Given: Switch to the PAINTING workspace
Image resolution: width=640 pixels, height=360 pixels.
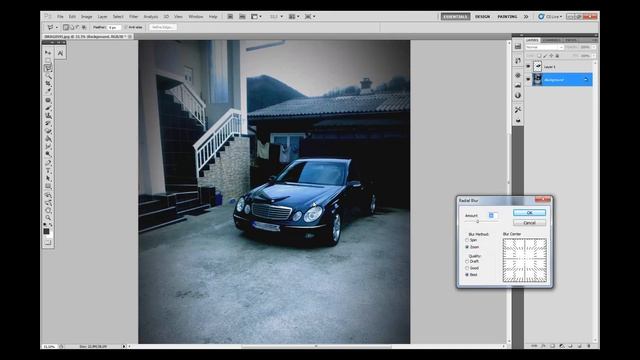Looking at the screenshot, I should [507, 17].
